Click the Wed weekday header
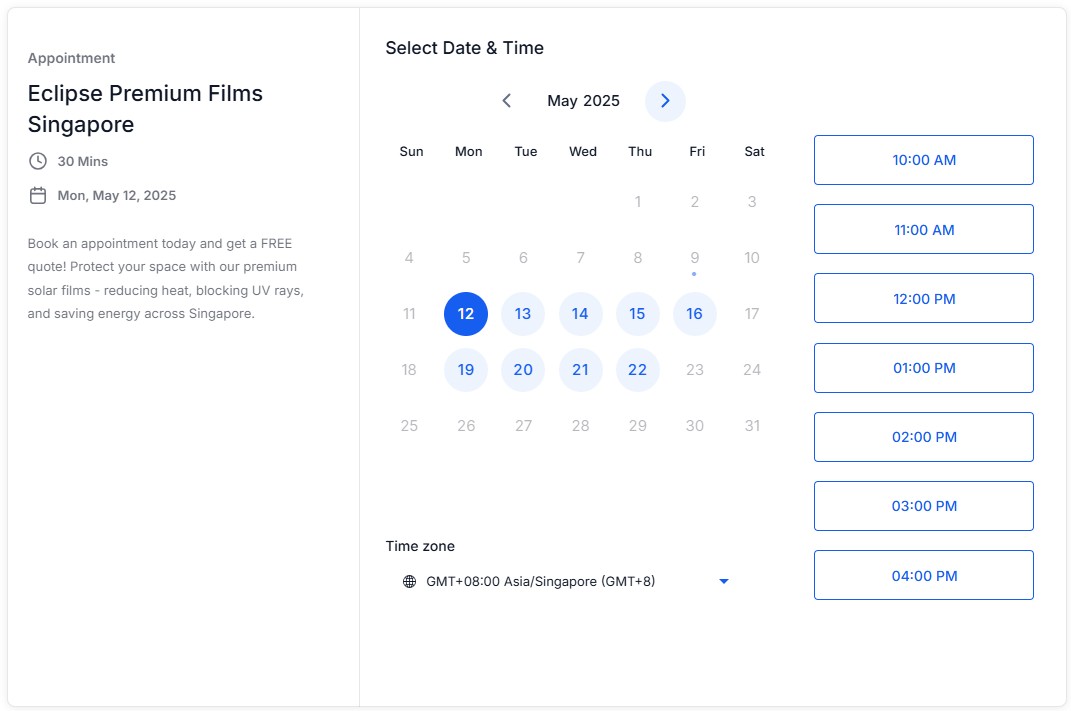 pyautogui.click(x=583, y=152)
